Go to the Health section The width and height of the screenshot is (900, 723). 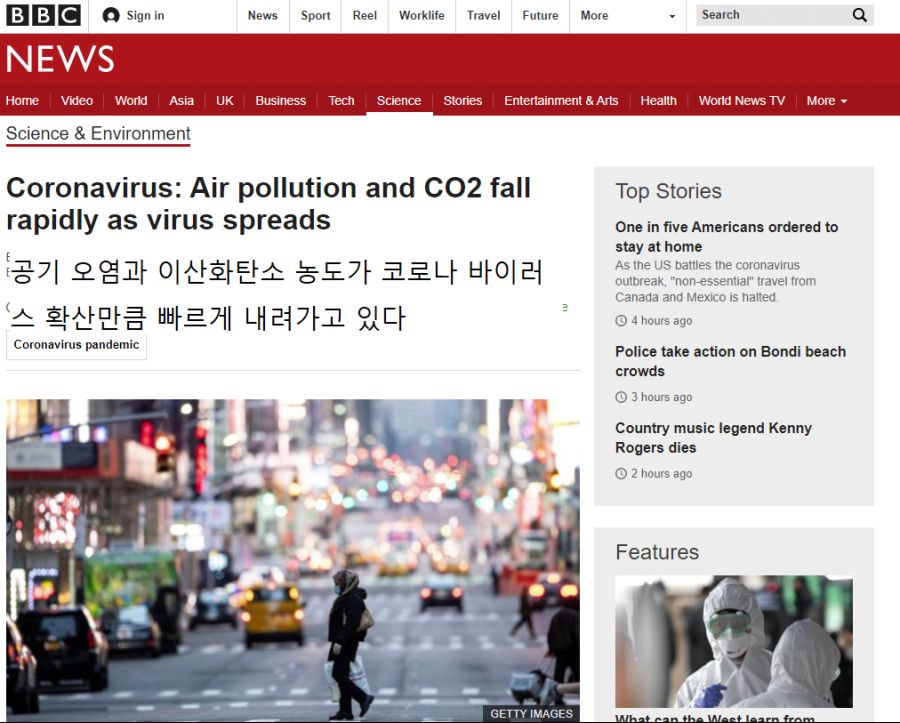coord(658,101)
